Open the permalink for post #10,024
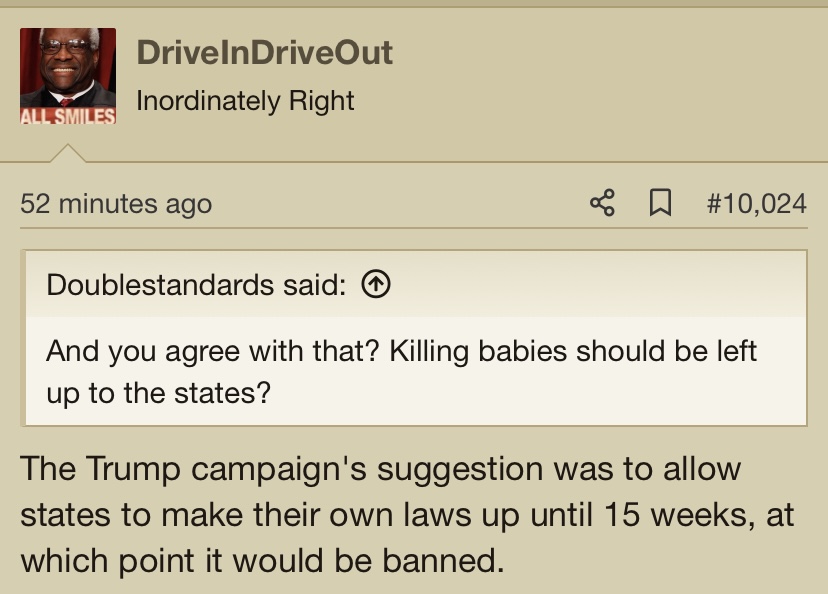The width and height of the screenshot is (828, 594). 756,203
